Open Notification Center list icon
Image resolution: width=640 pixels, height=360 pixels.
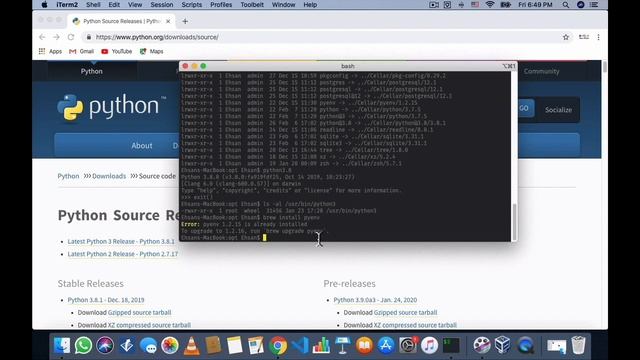point(594,5)
